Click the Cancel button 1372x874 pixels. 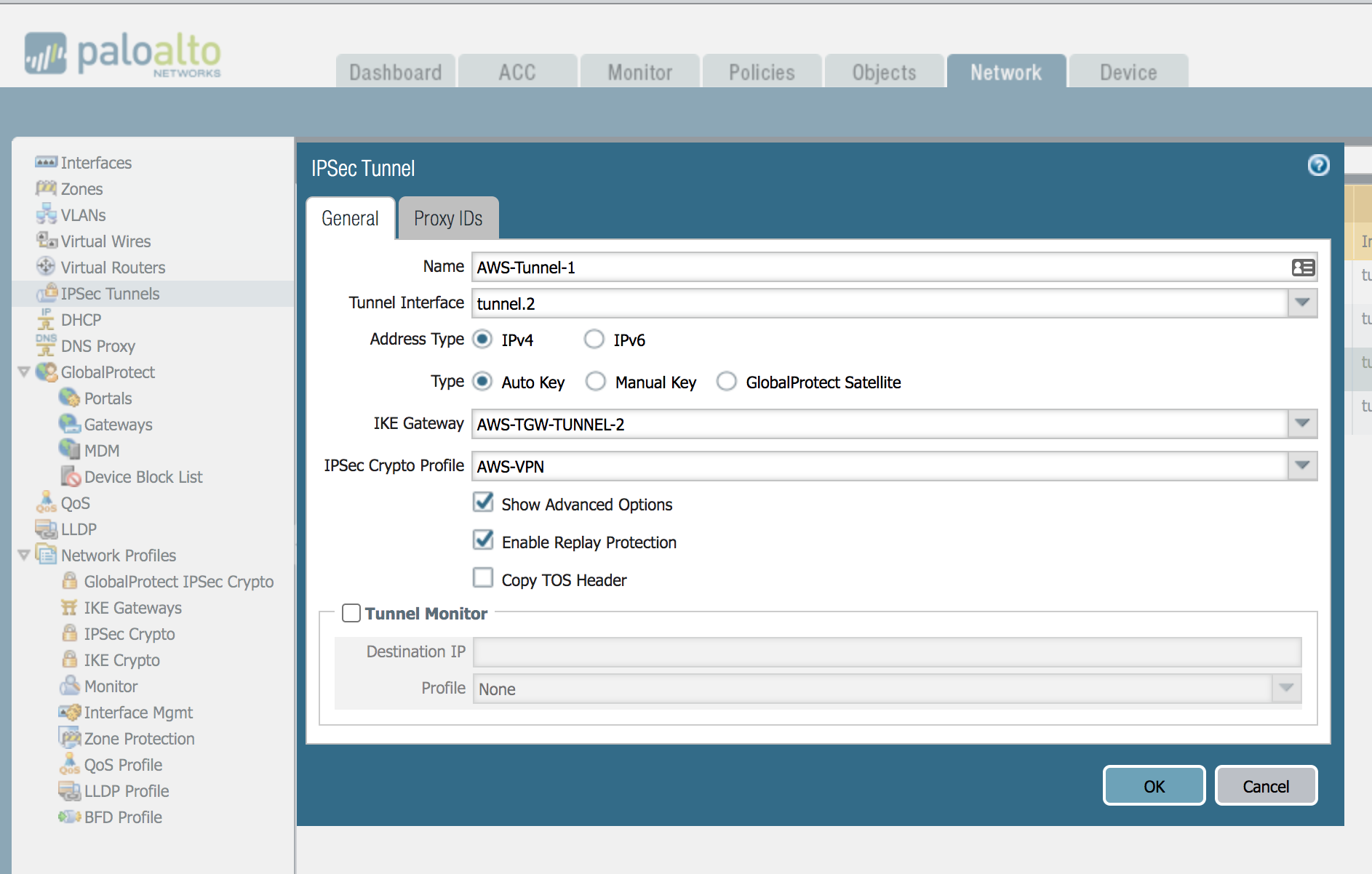[x=1265, y=786]
